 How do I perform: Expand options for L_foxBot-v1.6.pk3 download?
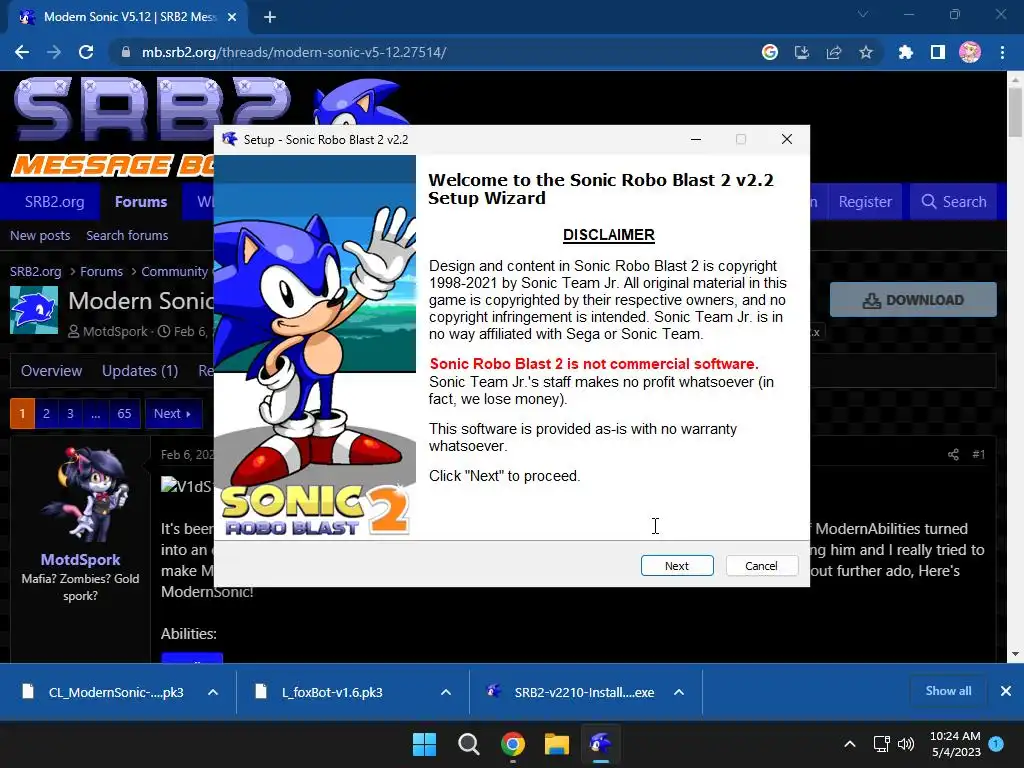coord(446,692)
